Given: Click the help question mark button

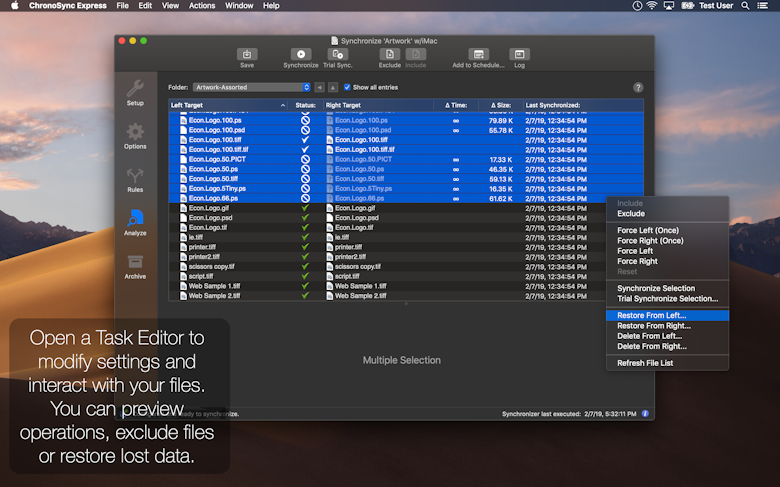Looking at the screenshot, I should [x=638, y=88].
